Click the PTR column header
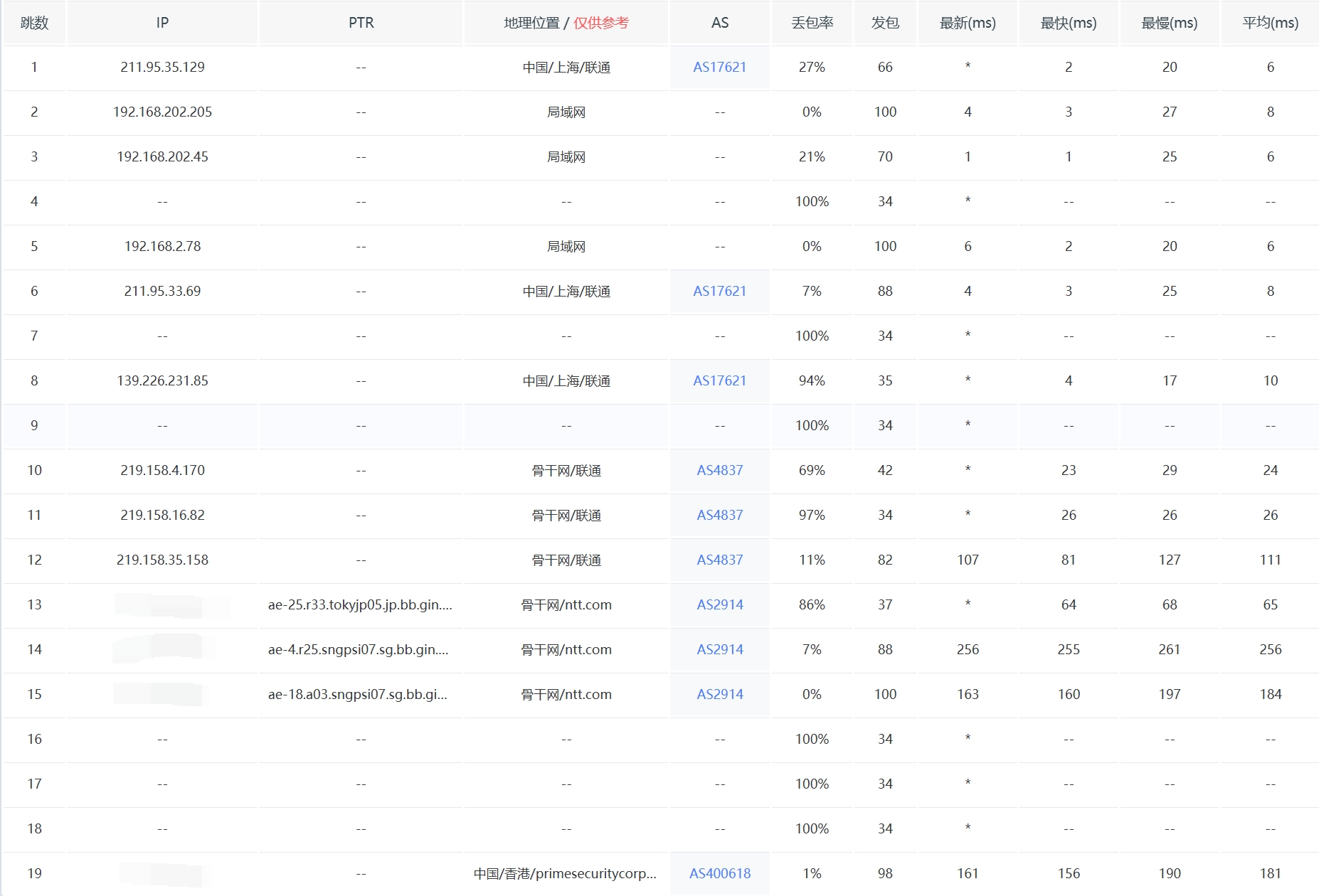This screenshot has height=896, width=1319. pyautogui.click(x=361, y=23)
